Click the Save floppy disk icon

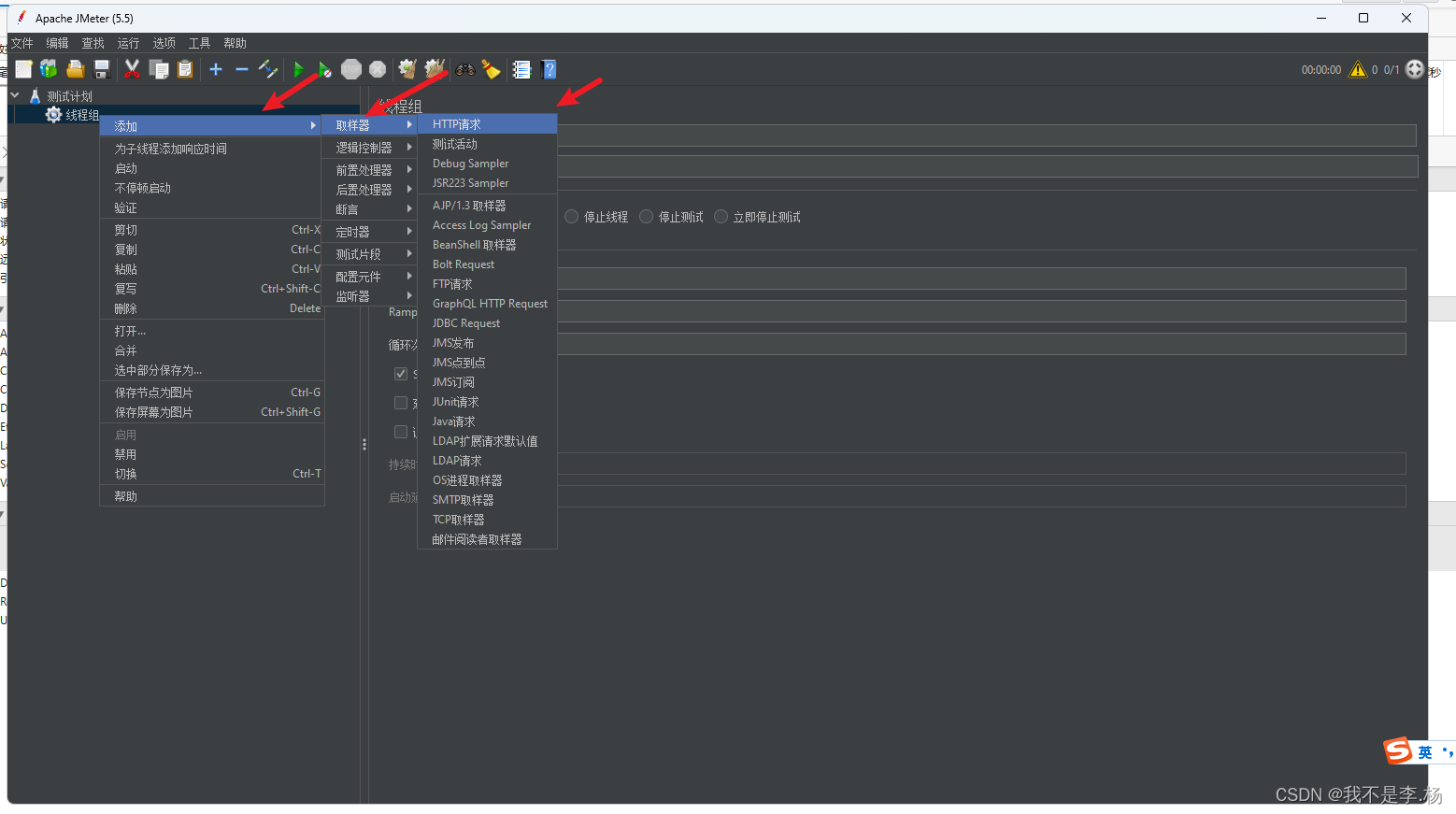(x=102, y=69)
